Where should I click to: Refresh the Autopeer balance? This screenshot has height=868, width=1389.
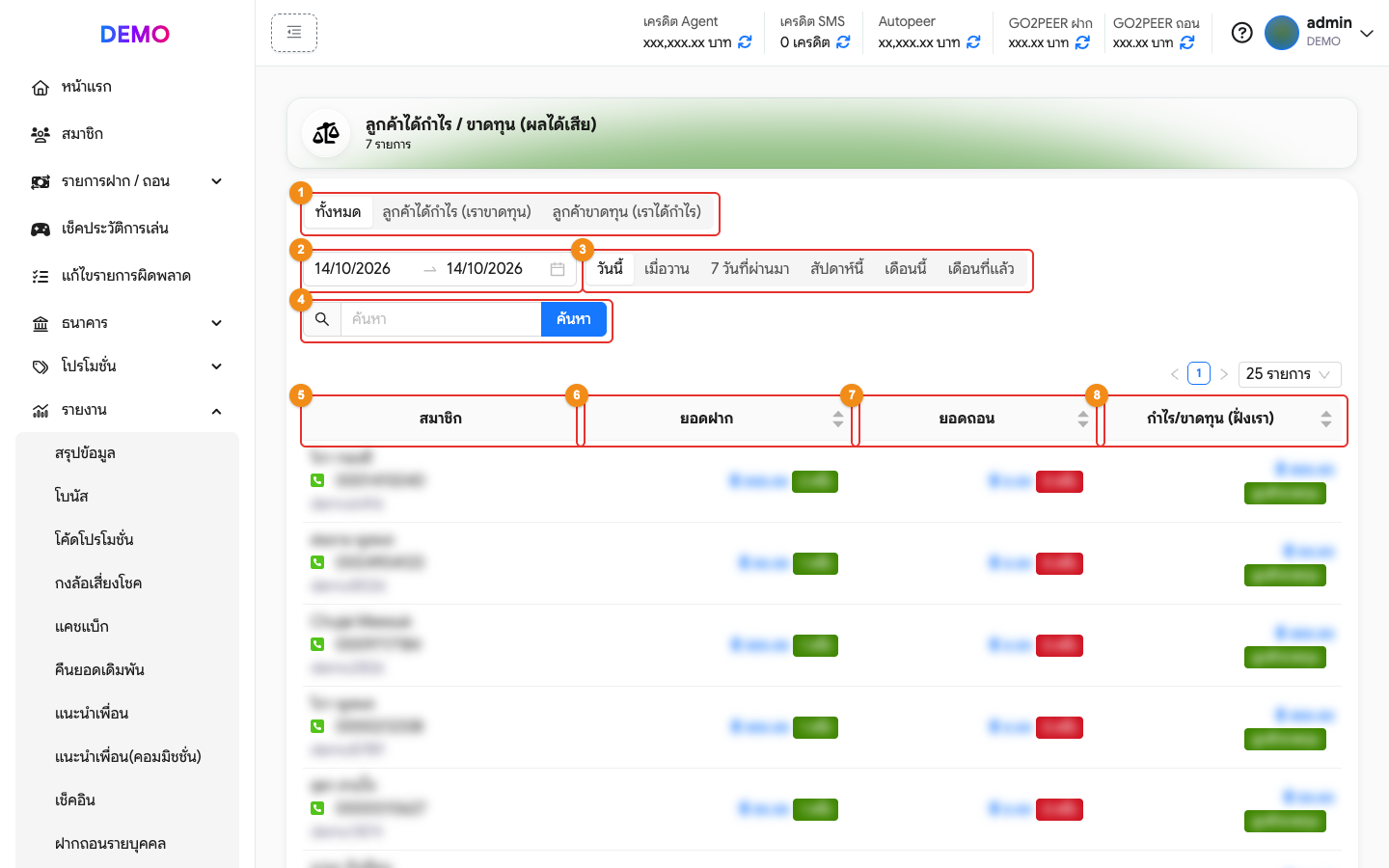click(973, 42)
